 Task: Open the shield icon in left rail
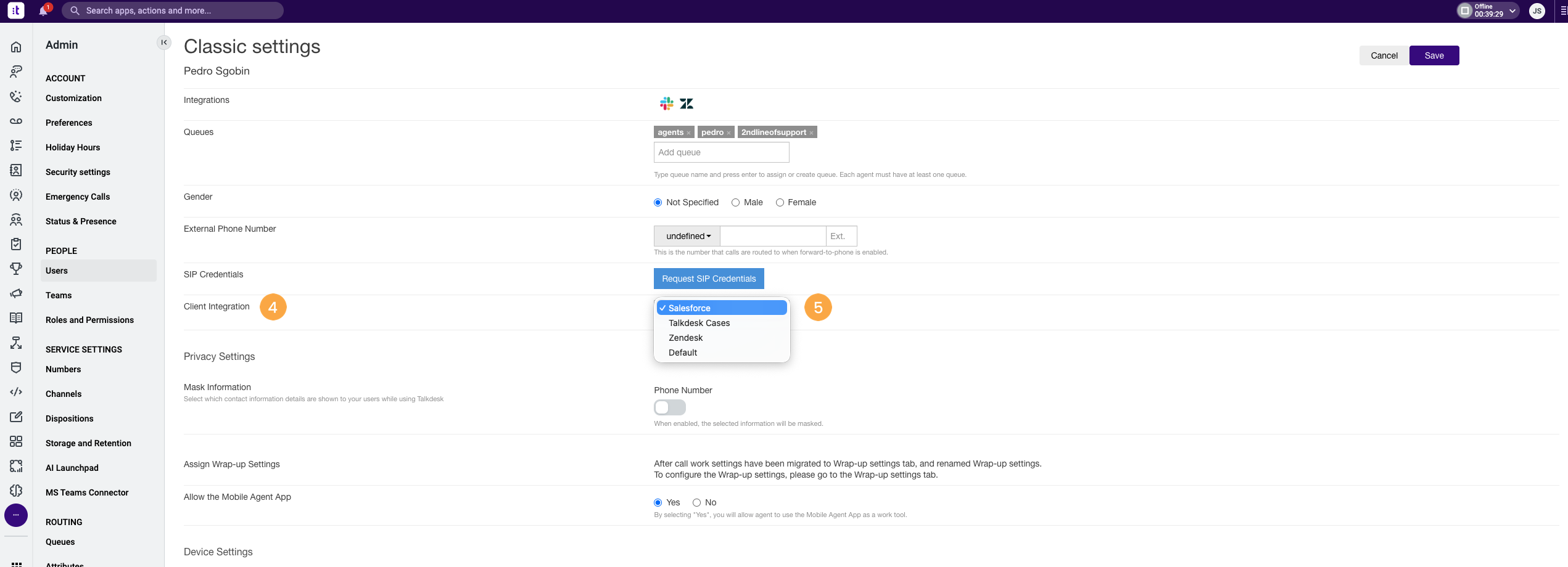tap(16, 367)
